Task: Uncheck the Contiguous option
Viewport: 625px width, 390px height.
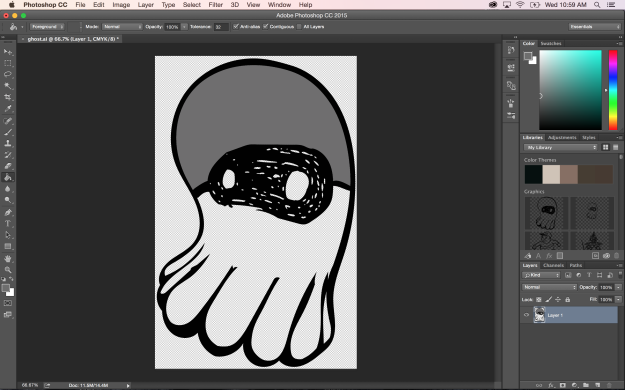Action: tap(266, 26)
